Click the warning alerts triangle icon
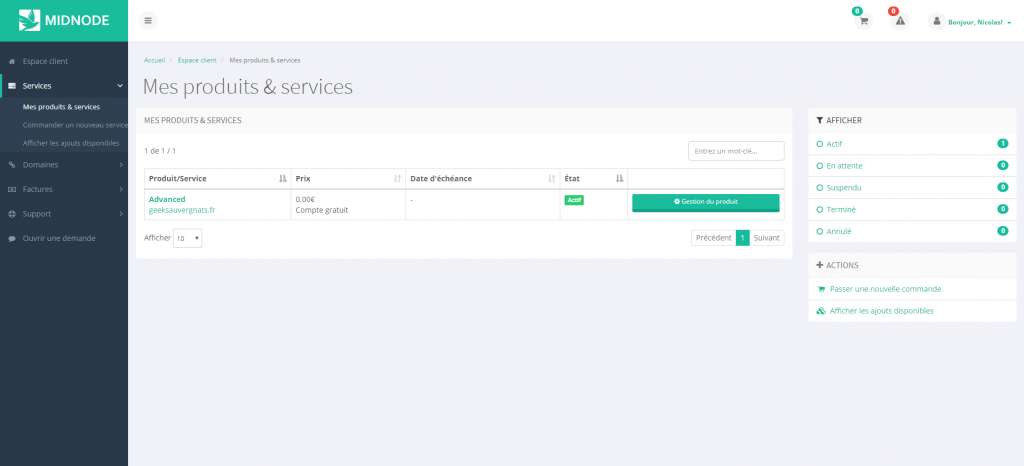This screenshot has width=1024, height=466. click(899, 21)
